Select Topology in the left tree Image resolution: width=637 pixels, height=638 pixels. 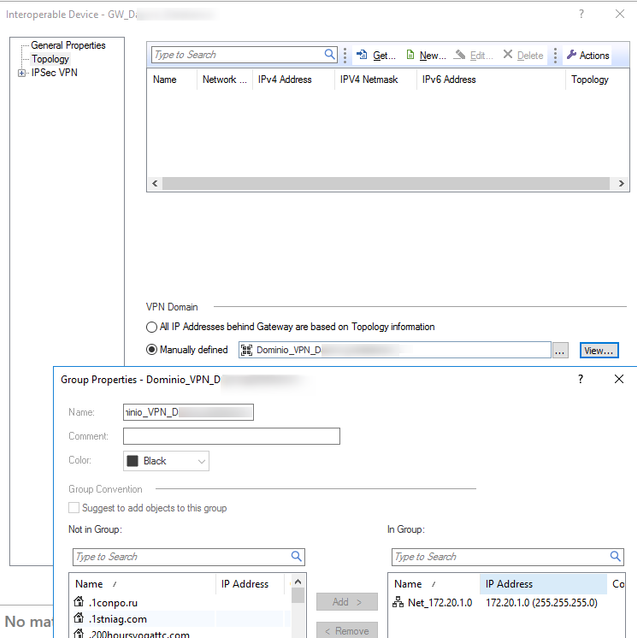point(50,59)
